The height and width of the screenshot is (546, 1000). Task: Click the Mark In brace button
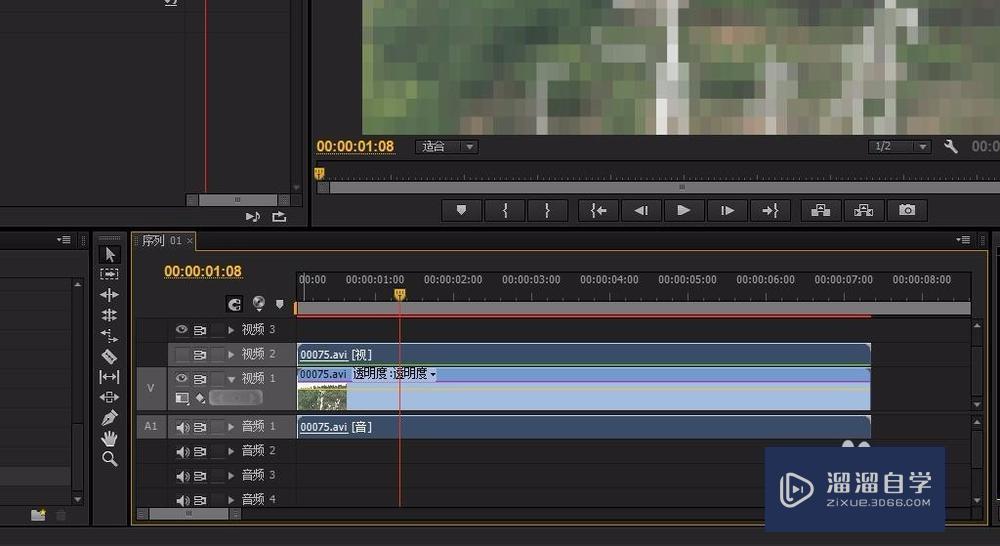tap(504, 210)
